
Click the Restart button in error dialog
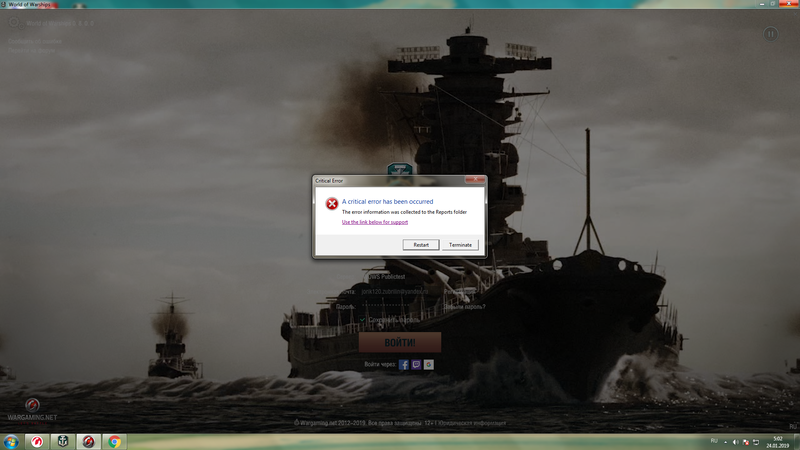(x=421, y=245)
